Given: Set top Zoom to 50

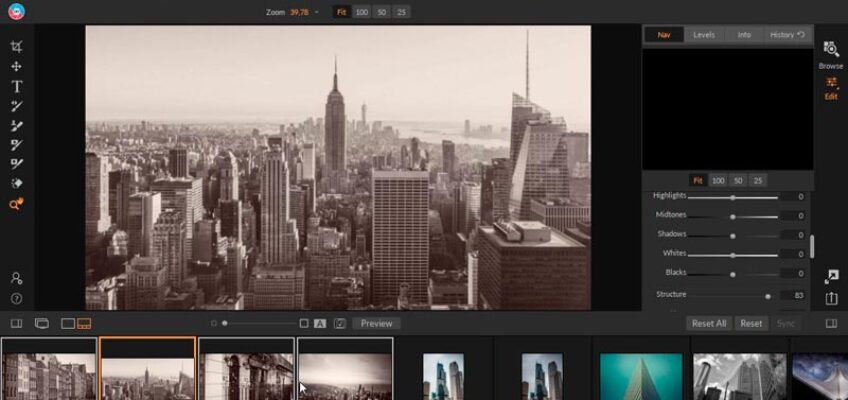Looking at the screenshot, I should (381, 12).
